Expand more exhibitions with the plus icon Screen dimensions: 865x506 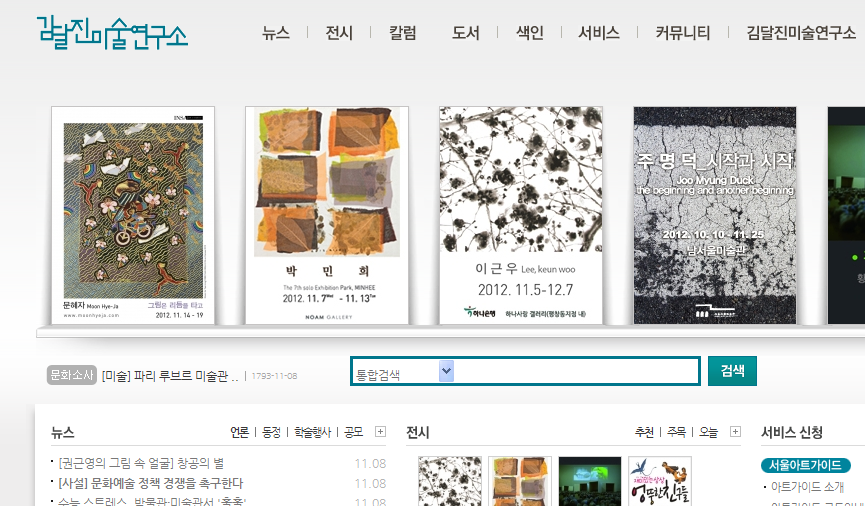coord(735,432)
